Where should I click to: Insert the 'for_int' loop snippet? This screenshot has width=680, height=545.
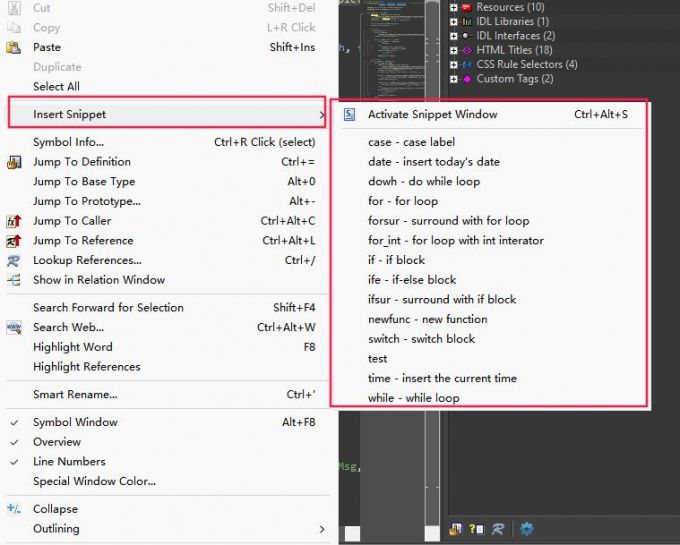tap(455, 240)
